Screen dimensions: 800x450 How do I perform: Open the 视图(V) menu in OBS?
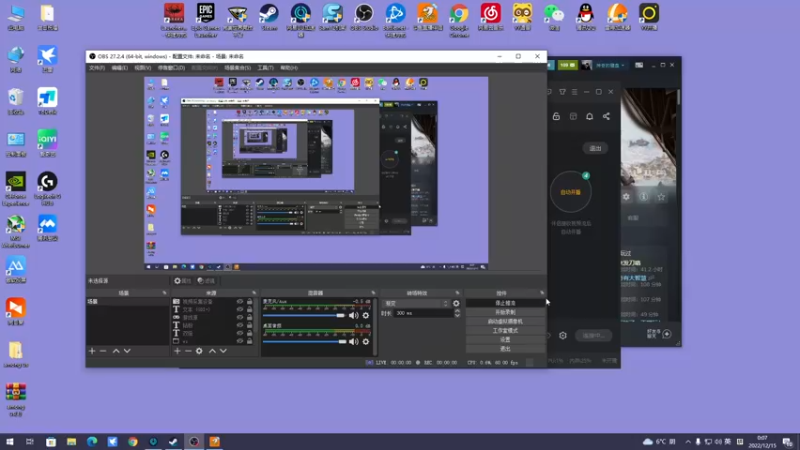(142, 68)
